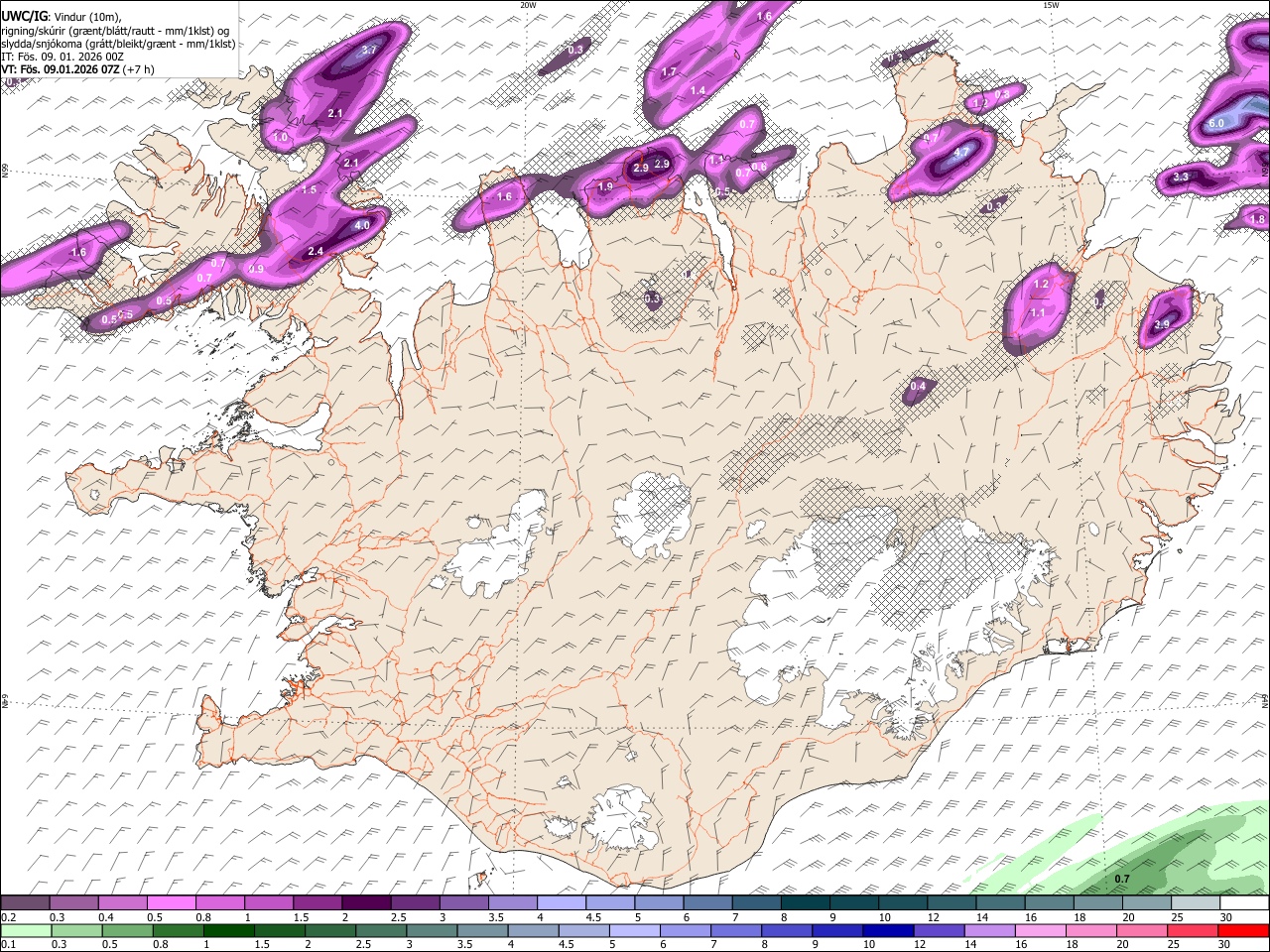Click the near-white 30 swatch in snow scale
The image size is (1270, 952).
coord(1243,902)
